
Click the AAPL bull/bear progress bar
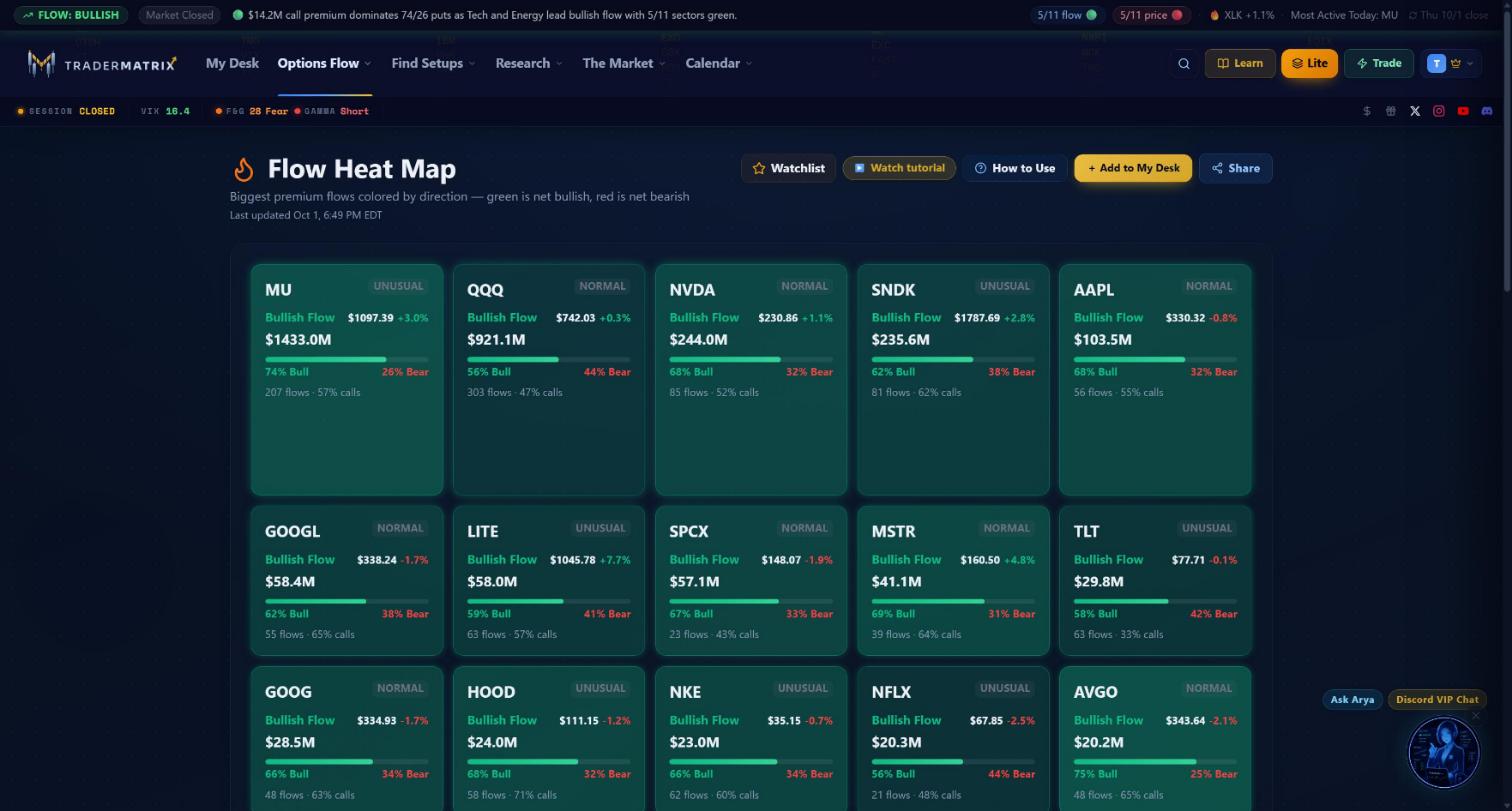pos(1155,359)
